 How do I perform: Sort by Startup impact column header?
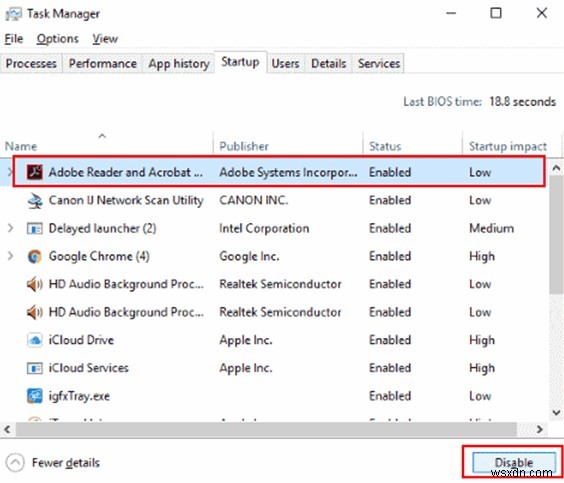pos(508,146)
